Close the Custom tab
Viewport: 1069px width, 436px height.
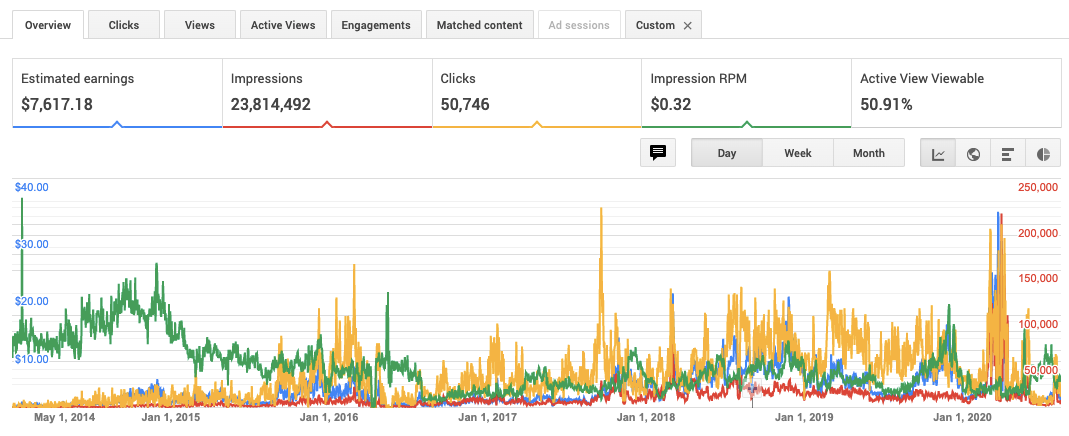[x=687, y=25]
